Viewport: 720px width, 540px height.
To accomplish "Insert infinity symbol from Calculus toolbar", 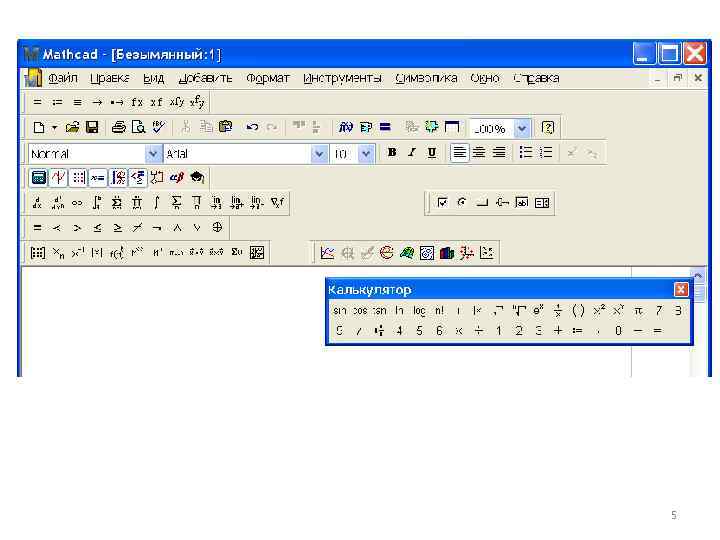I will pyautogui.click(x=77, y=202).
